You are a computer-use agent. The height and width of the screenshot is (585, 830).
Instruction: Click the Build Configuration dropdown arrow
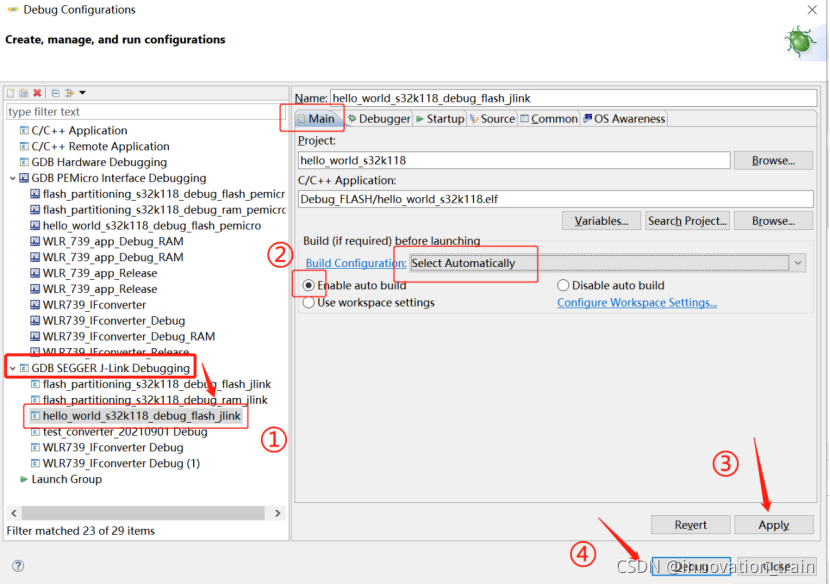point(798,263)
